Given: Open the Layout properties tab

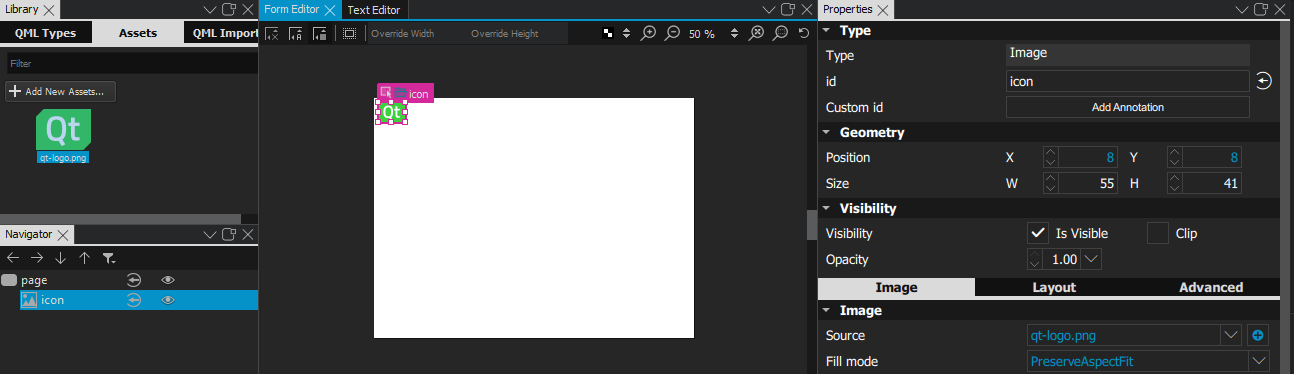Looking at the screenshot, I should pyautogui.click(x=1054, y=287).
